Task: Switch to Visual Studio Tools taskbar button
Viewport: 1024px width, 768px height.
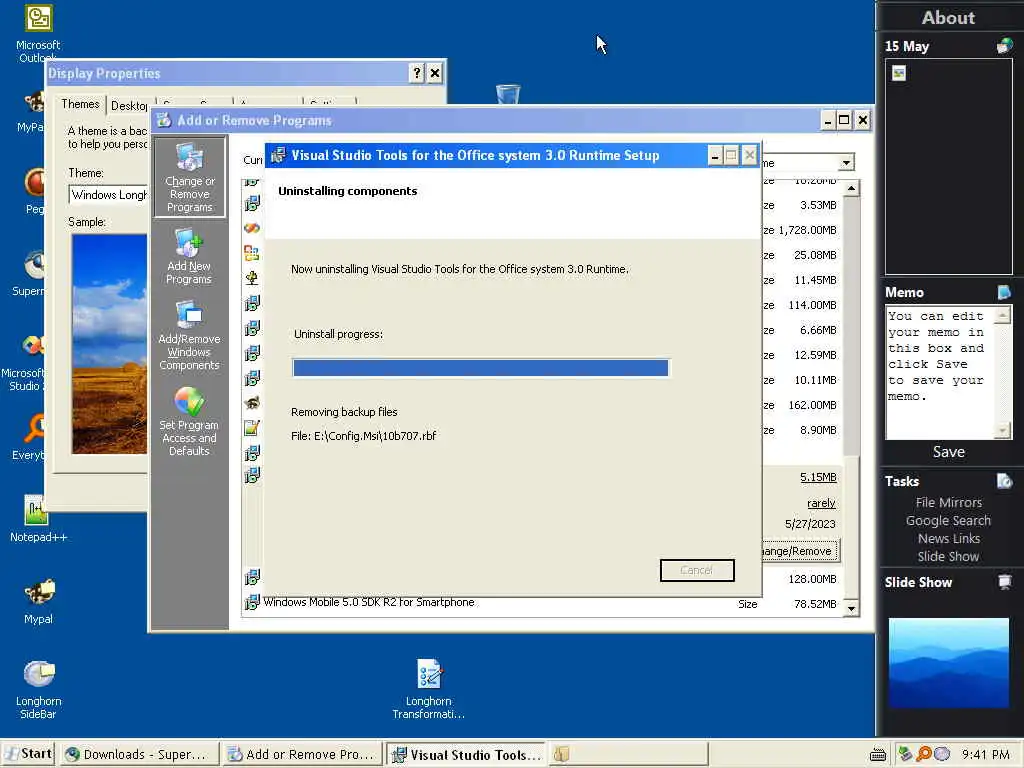Action: click(x=466, y=754)
